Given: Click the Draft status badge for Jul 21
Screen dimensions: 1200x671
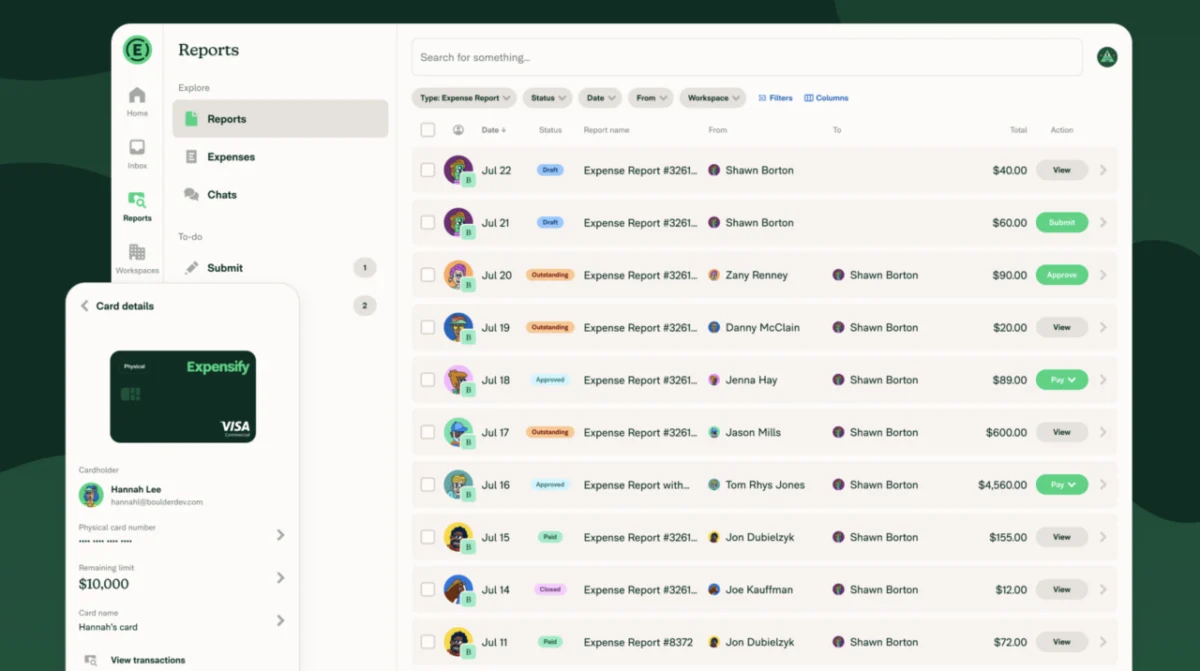Looking at the screenshot, I should click(550, 222).
